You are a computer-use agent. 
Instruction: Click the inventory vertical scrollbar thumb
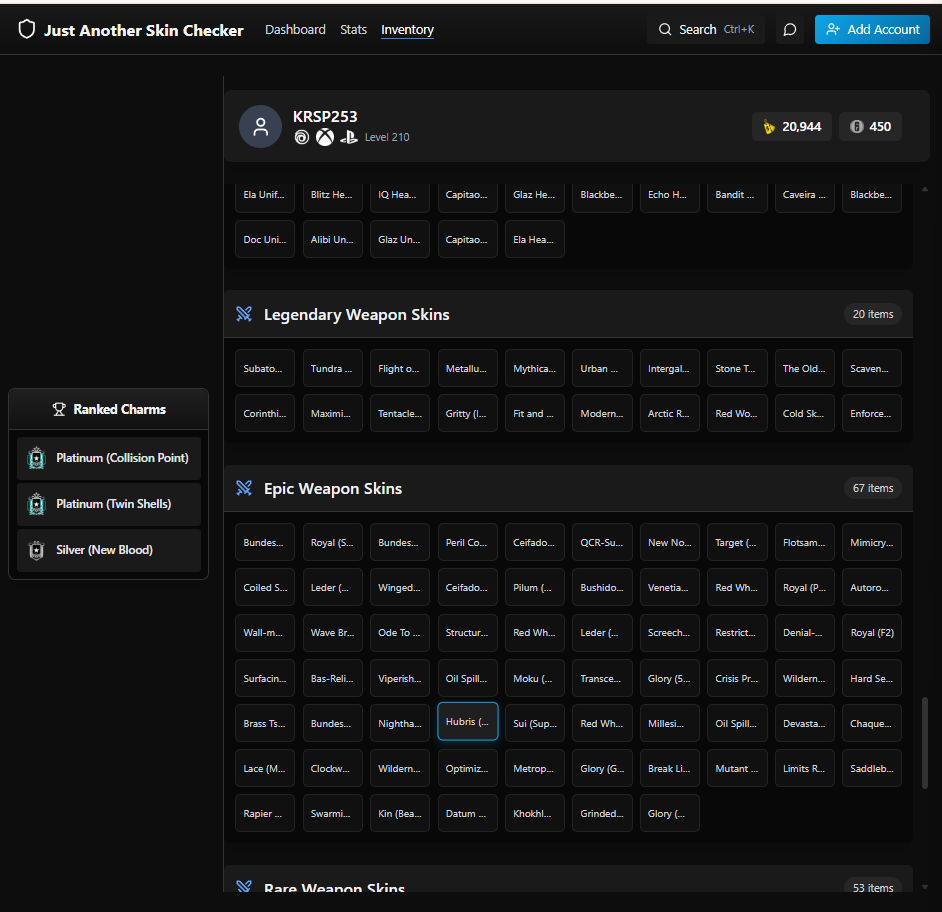click(925, 743)
